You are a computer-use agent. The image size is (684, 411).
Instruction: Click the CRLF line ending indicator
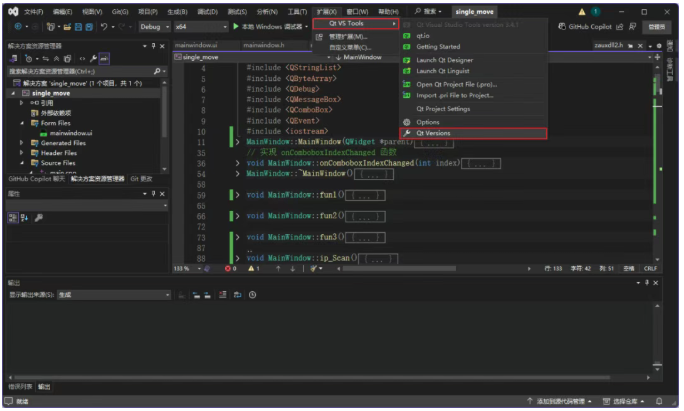[650, 269]
